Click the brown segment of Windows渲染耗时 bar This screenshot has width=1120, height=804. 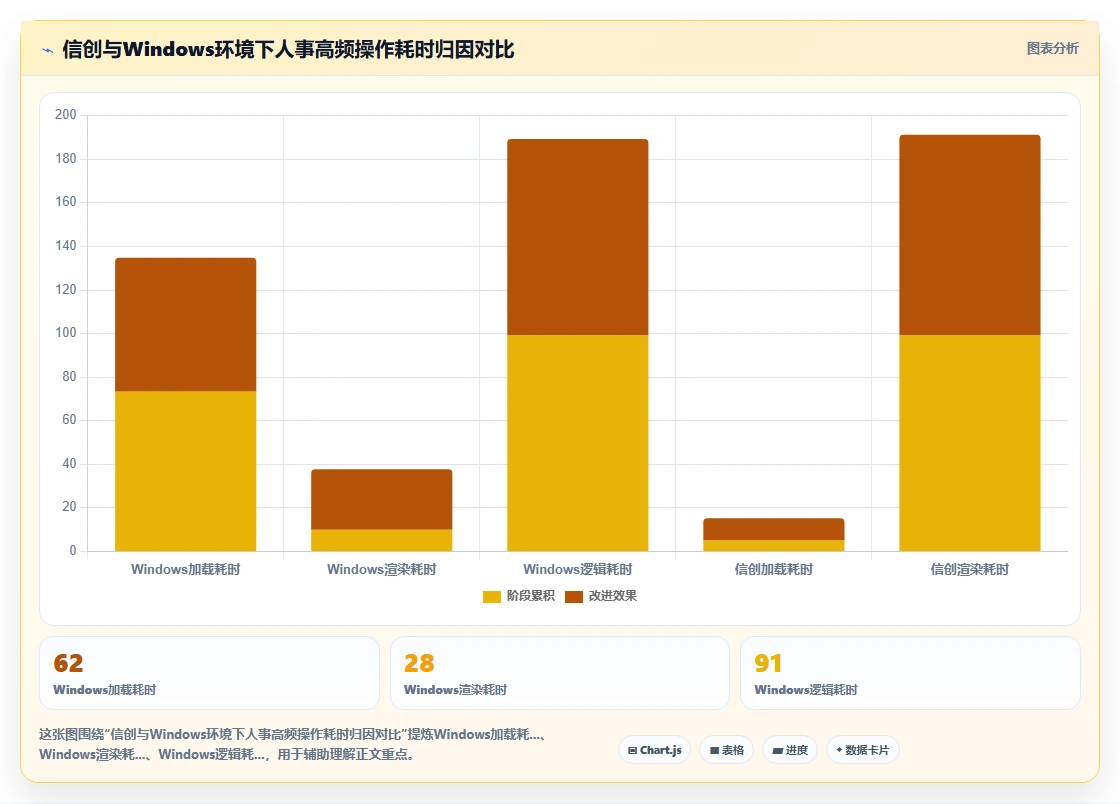pos(381,499)
